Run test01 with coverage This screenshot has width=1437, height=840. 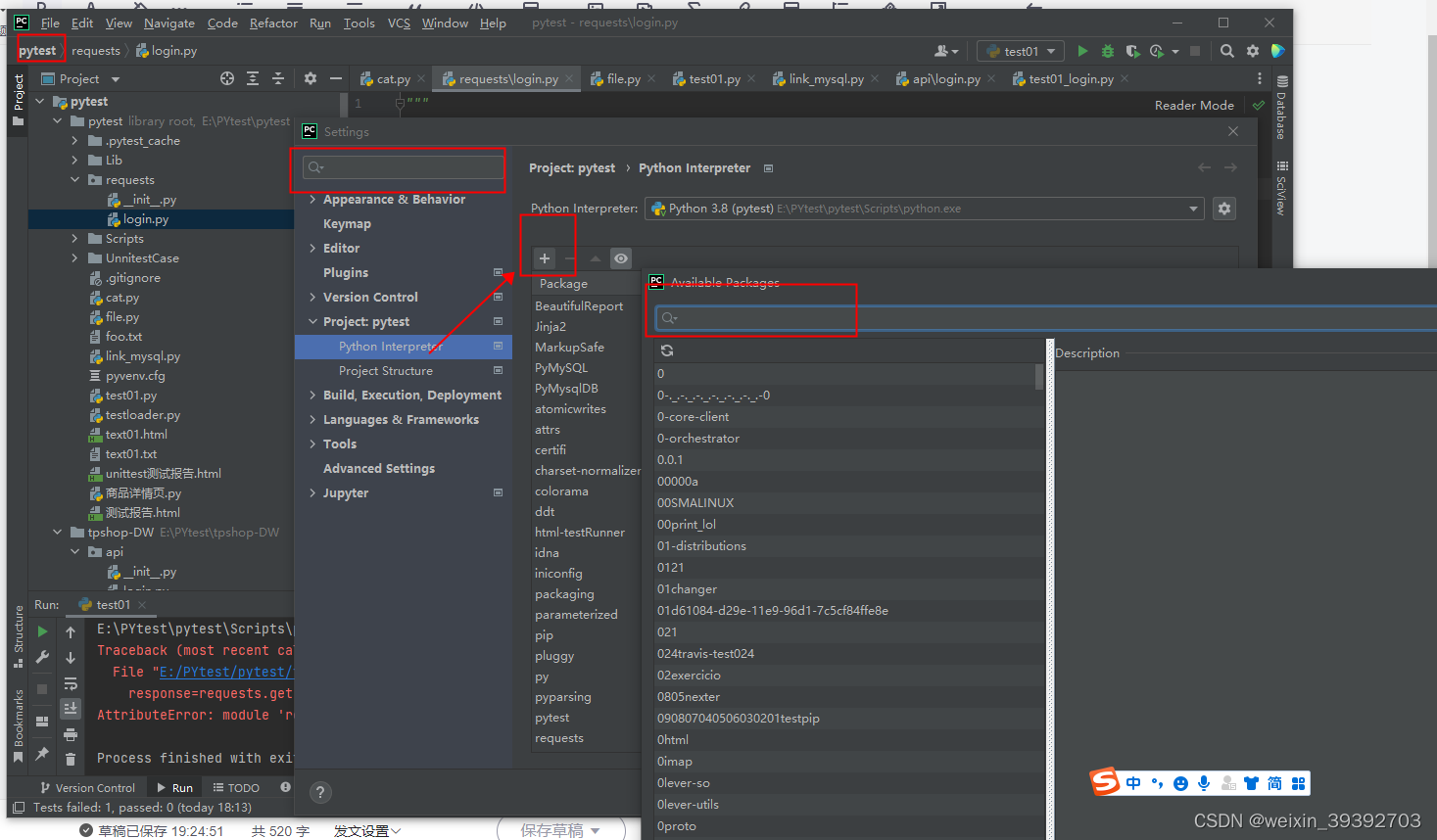coord(1132,51)
